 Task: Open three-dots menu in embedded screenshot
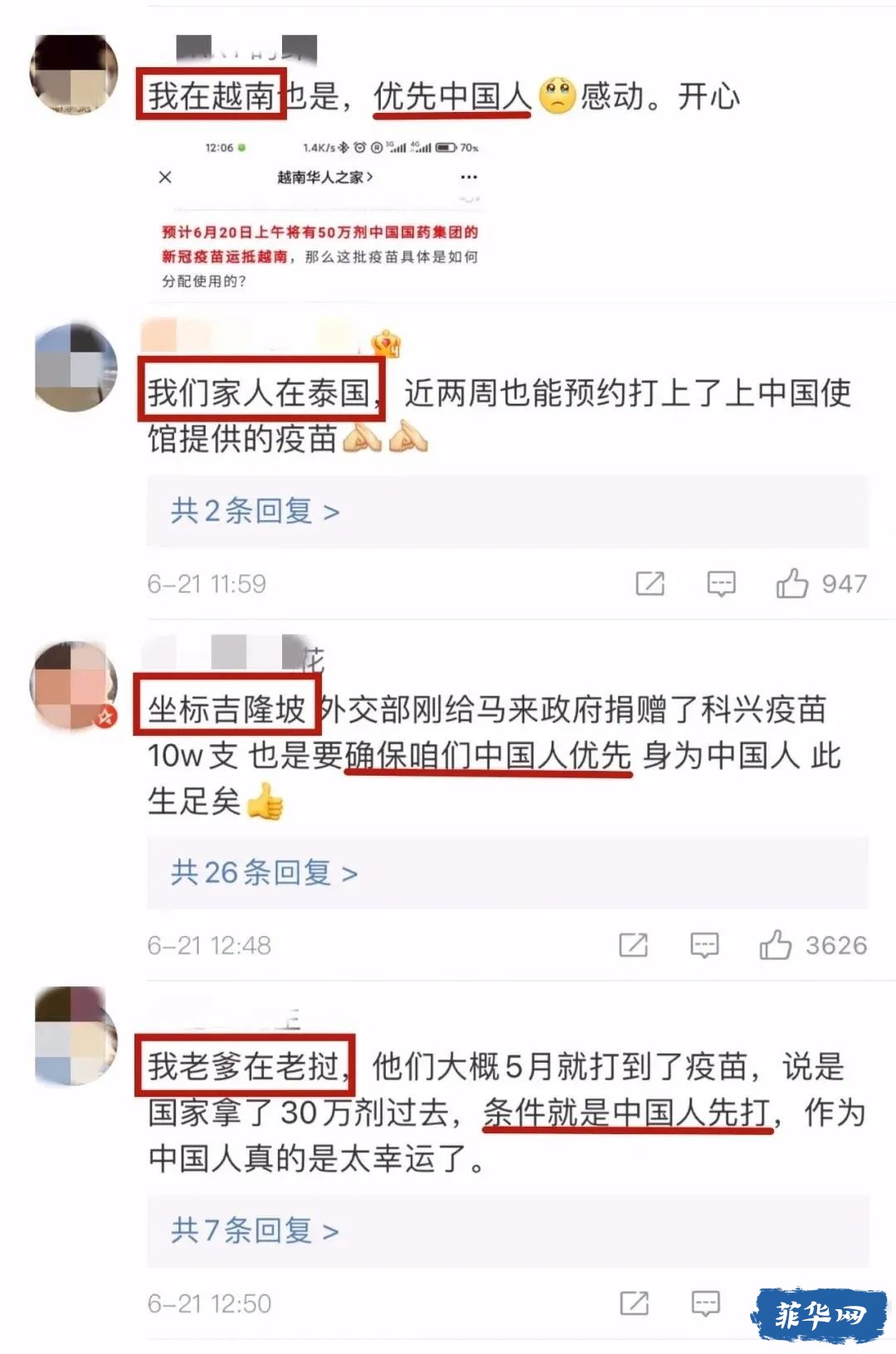pos(469,177)
